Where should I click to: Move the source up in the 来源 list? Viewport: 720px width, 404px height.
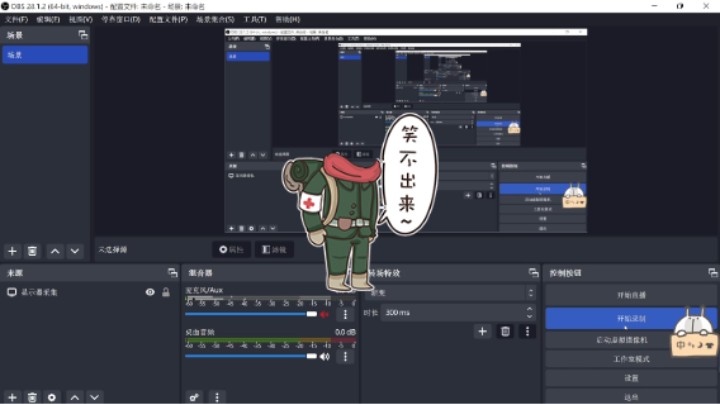pyautogui.click(x=75, y=397)
